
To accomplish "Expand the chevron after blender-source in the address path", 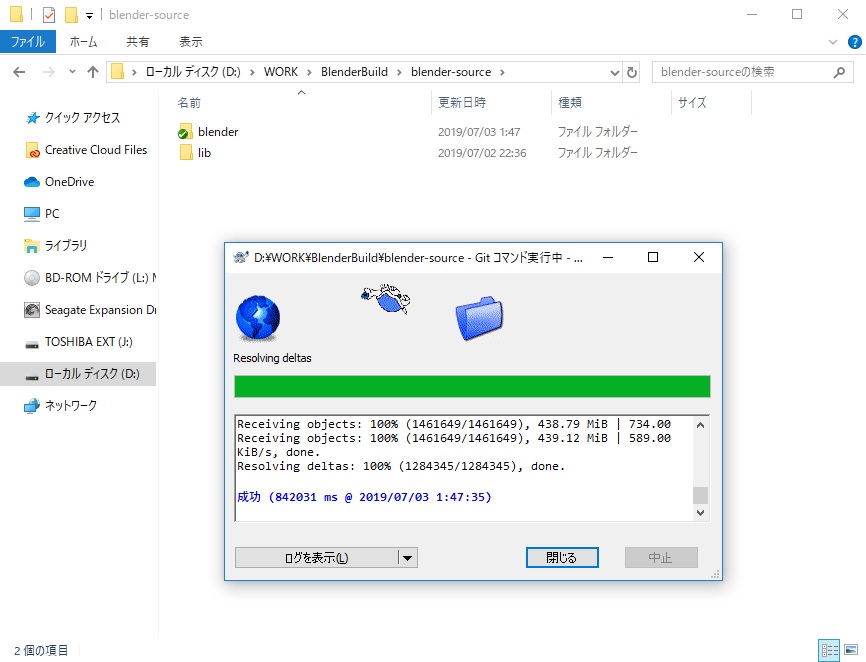I will pos(502,72).
